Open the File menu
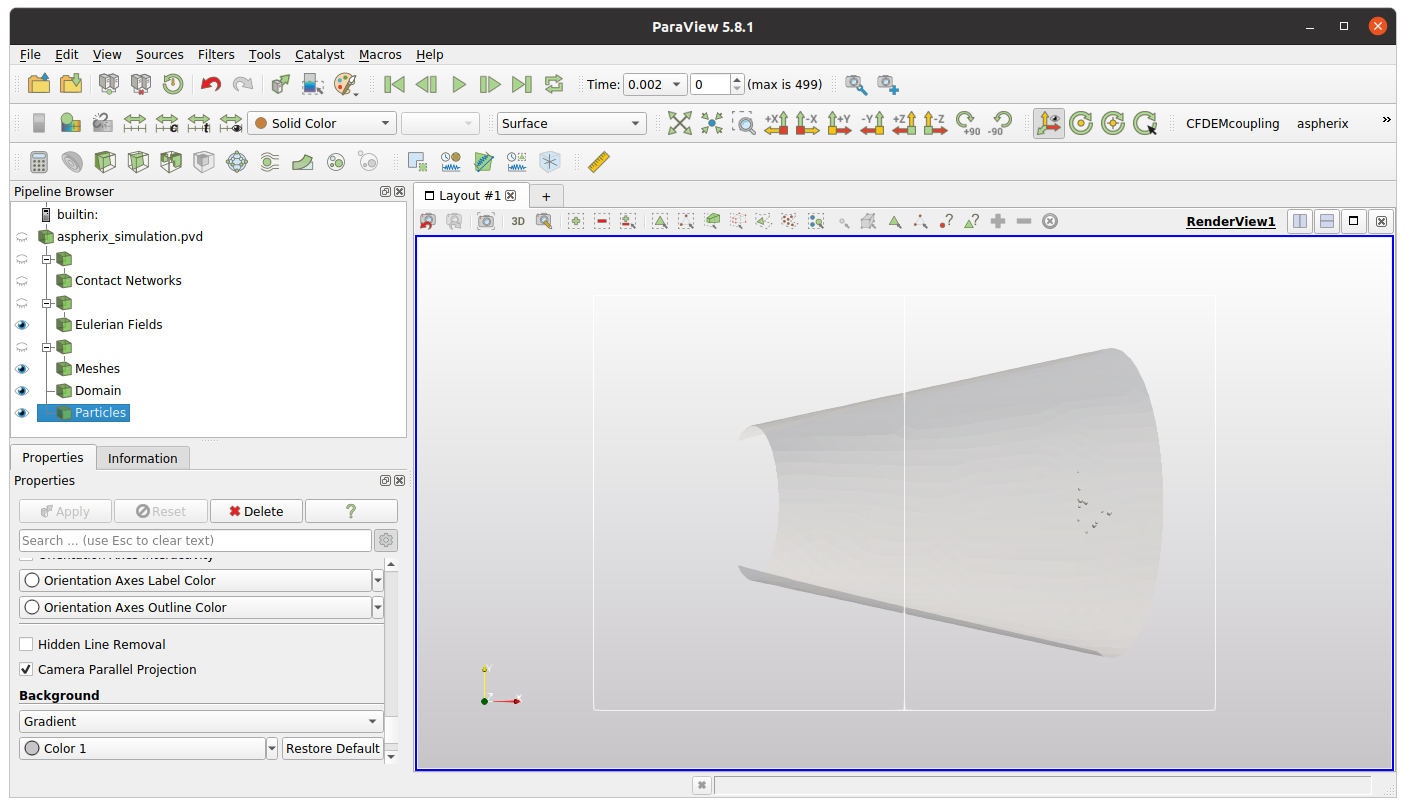The width and height of the screenshot is (1406, 807). [x=30, y=55]
